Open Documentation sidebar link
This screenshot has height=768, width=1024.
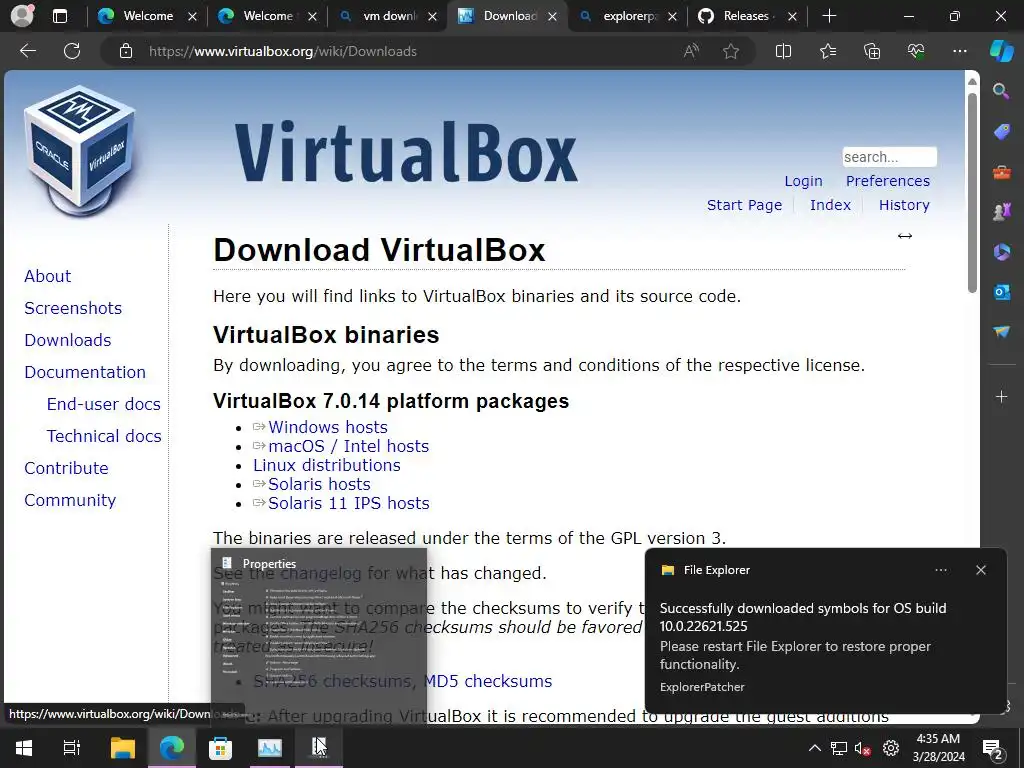pos(85,372)
